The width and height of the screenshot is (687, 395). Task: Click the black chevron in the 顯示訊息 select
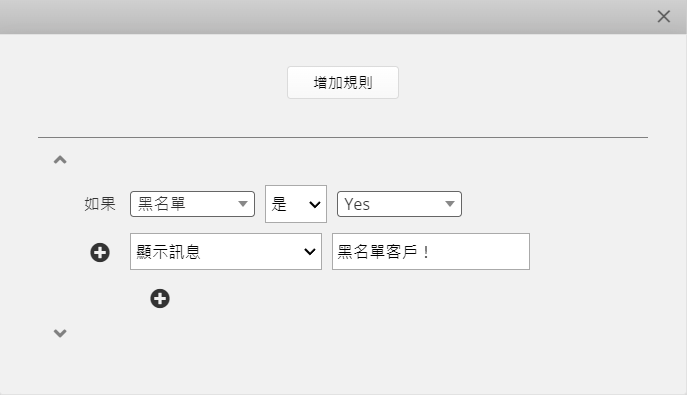[310, 252]
